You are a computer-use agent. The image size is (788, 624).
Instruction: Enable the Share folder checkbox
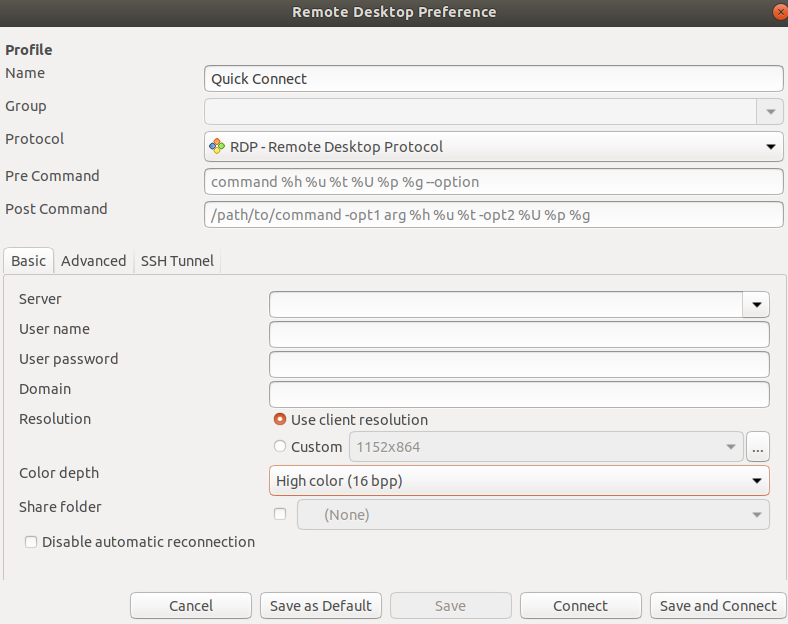click(280, 514)
